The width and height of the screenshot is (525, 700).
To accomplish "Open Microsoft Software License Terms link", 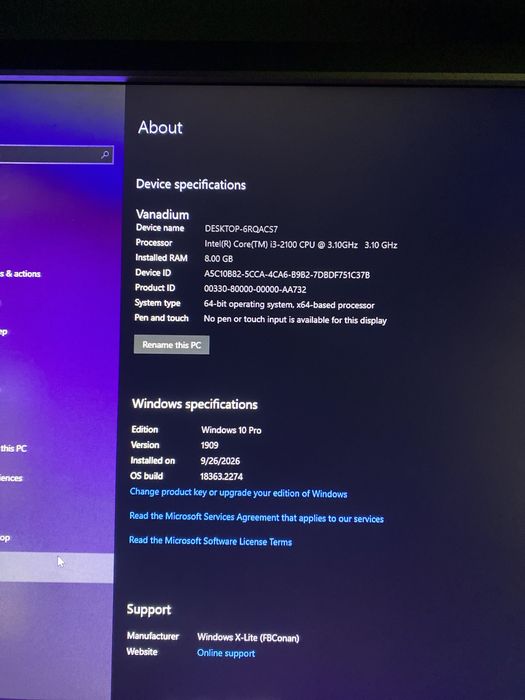I will (210, 541).
